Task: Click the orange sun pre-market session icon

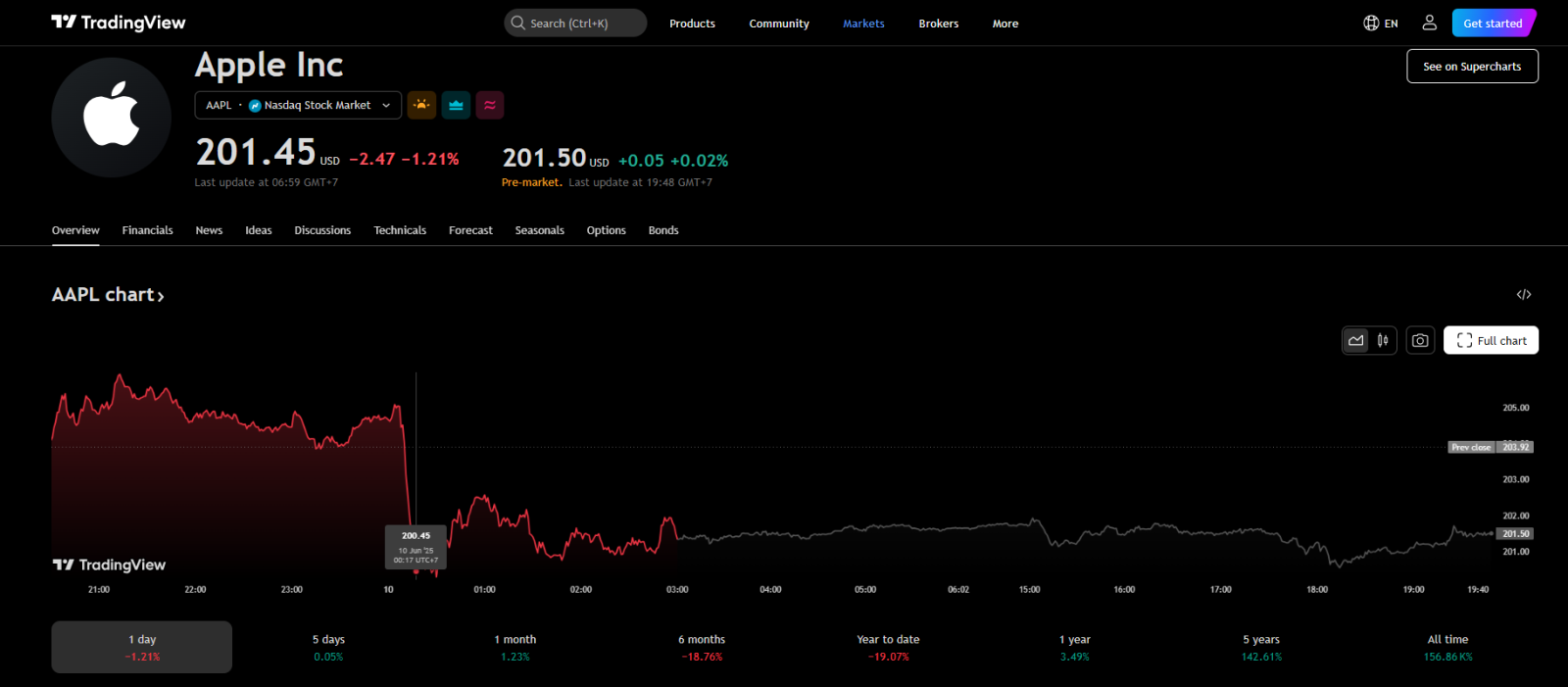Action: coord(421,105)
